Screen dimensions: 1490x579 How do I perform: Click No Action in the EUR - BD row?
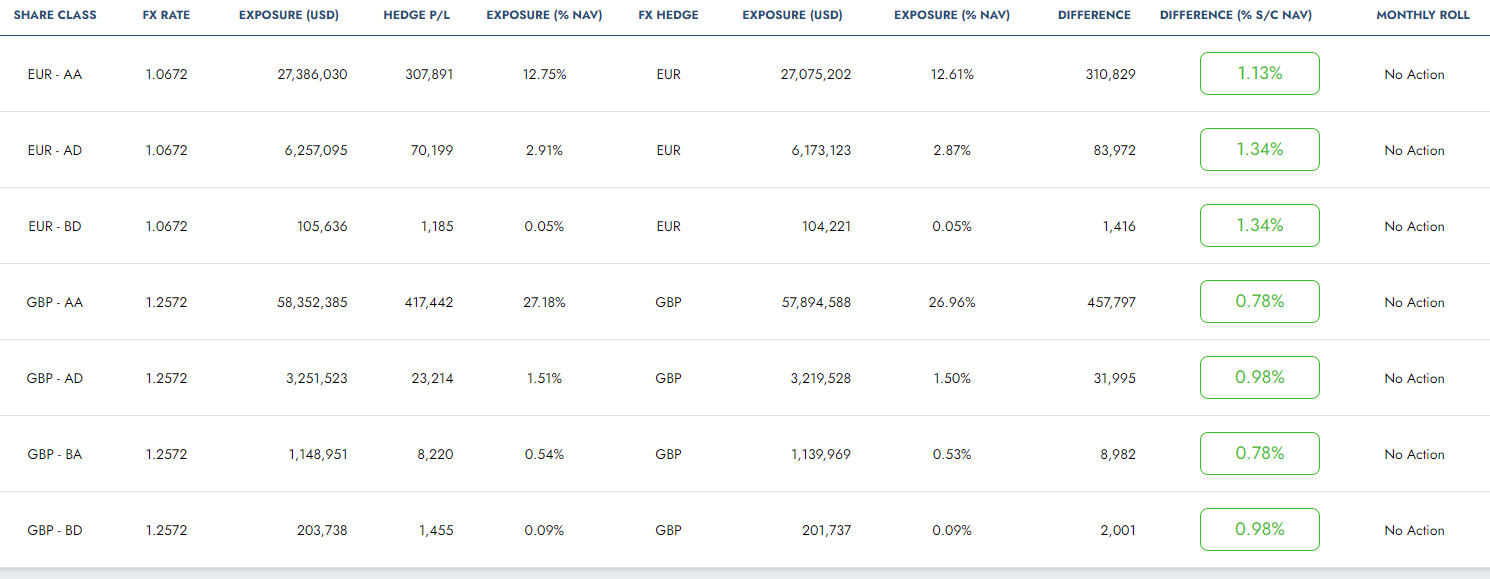[1414, 227]
